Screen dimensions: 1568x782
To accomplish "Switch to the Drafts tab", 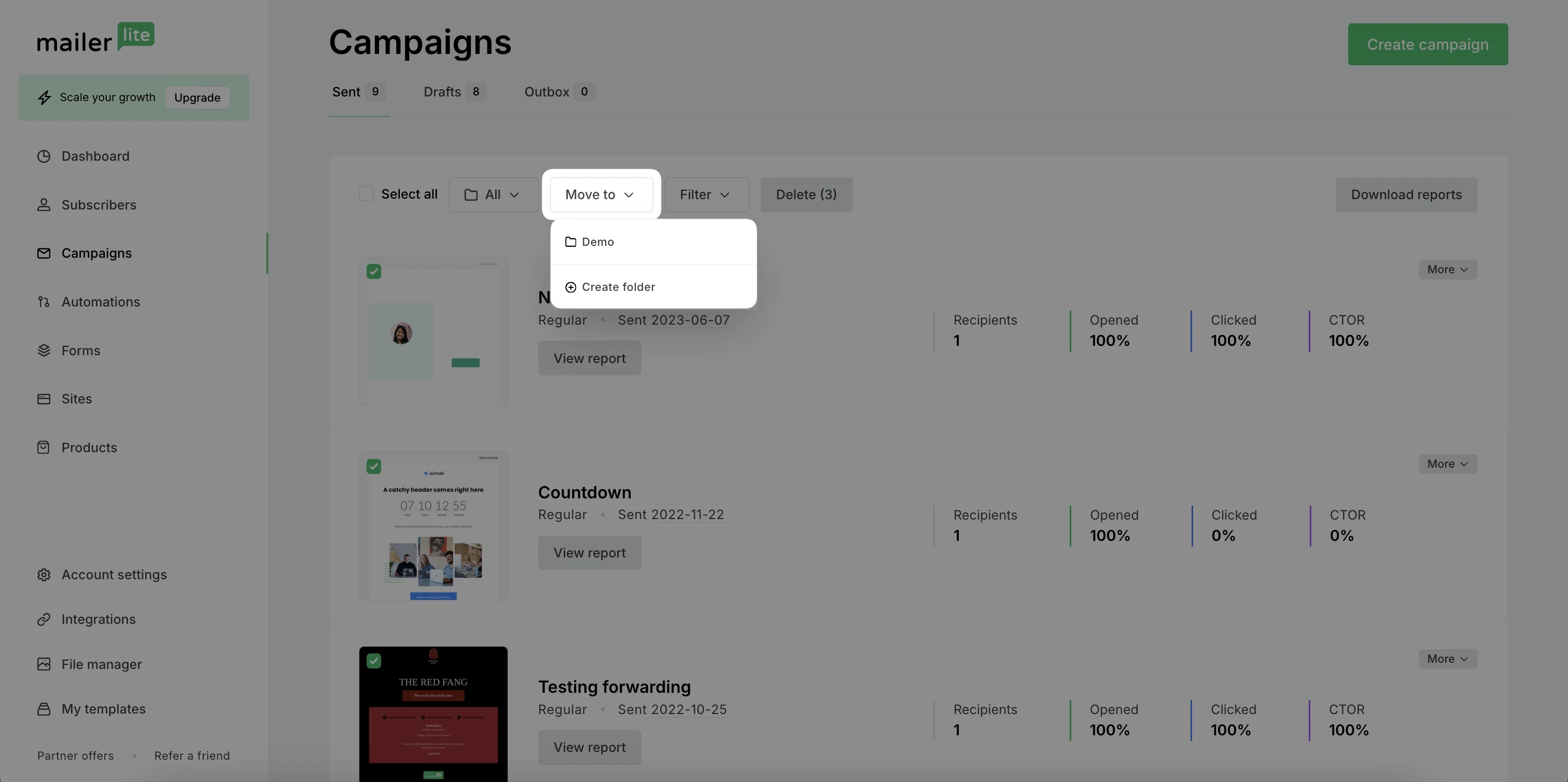I will tap(454, 92).
